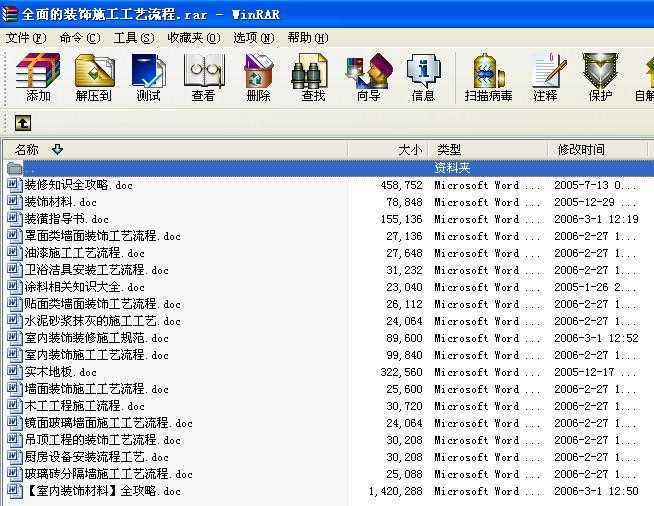The image size is (654, 506).
Task: Sort by 修改时间 column header
Action: (598, 149)
